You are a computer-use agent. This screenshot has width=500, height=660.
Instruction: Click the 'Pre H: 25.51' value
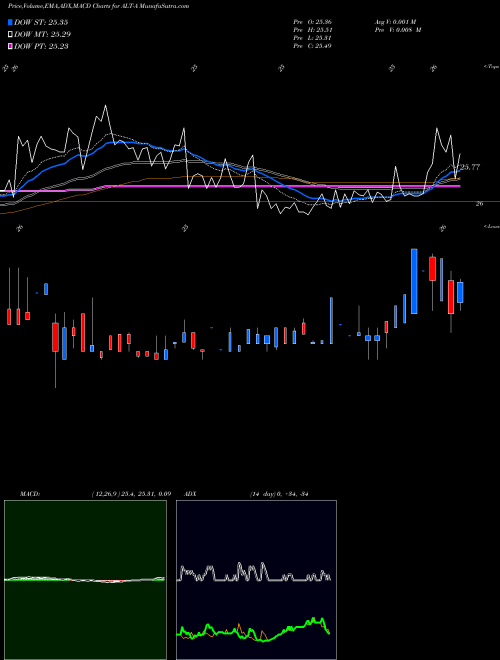pyautogui.click(x=313, y=30)
